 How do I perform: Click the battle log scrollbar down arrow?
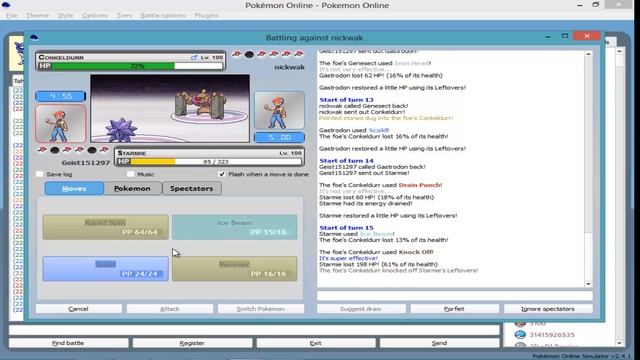pos(588,284)
